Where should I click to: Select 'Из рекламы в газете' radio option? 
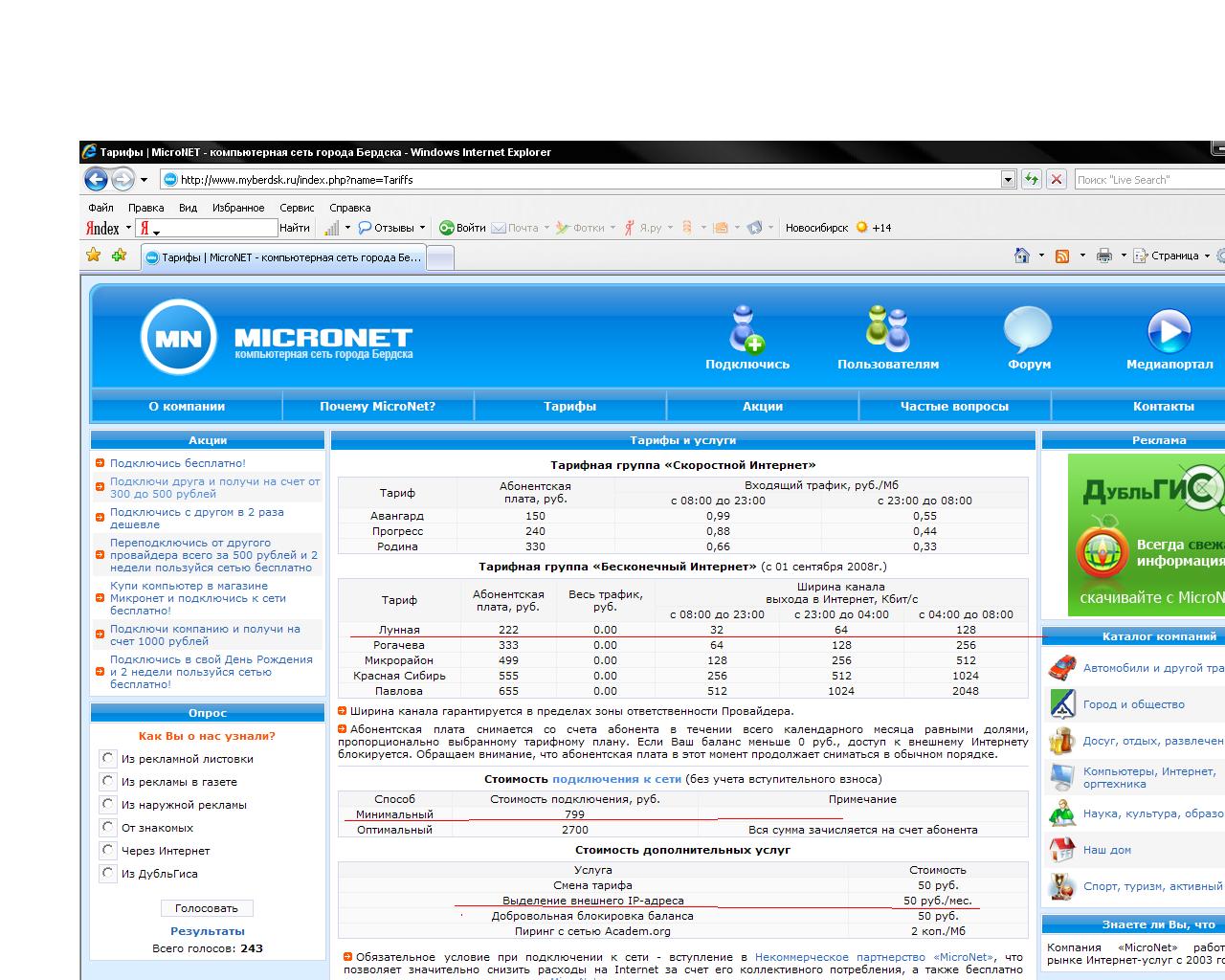(107, 781)
